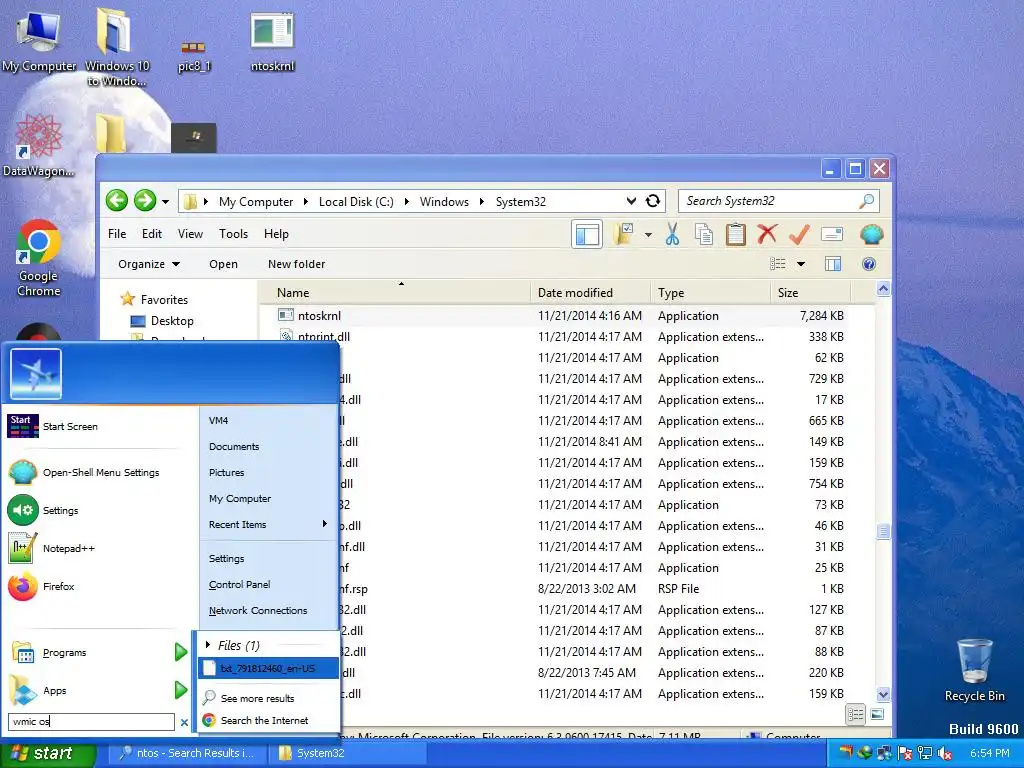Image resolution: width=1024 pixels, height=768 pixels.
Task: Open the View menu
Action: tap(190, 234)
